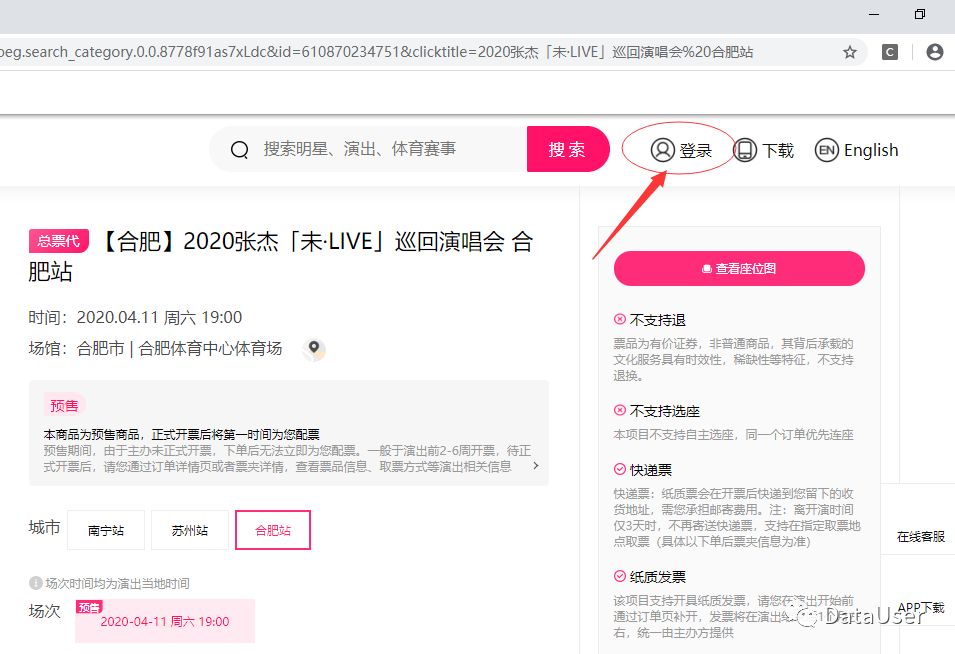Switch to the 苏州站 tab
The height and width of the screenshot is (654, 955).
point(188,531)
